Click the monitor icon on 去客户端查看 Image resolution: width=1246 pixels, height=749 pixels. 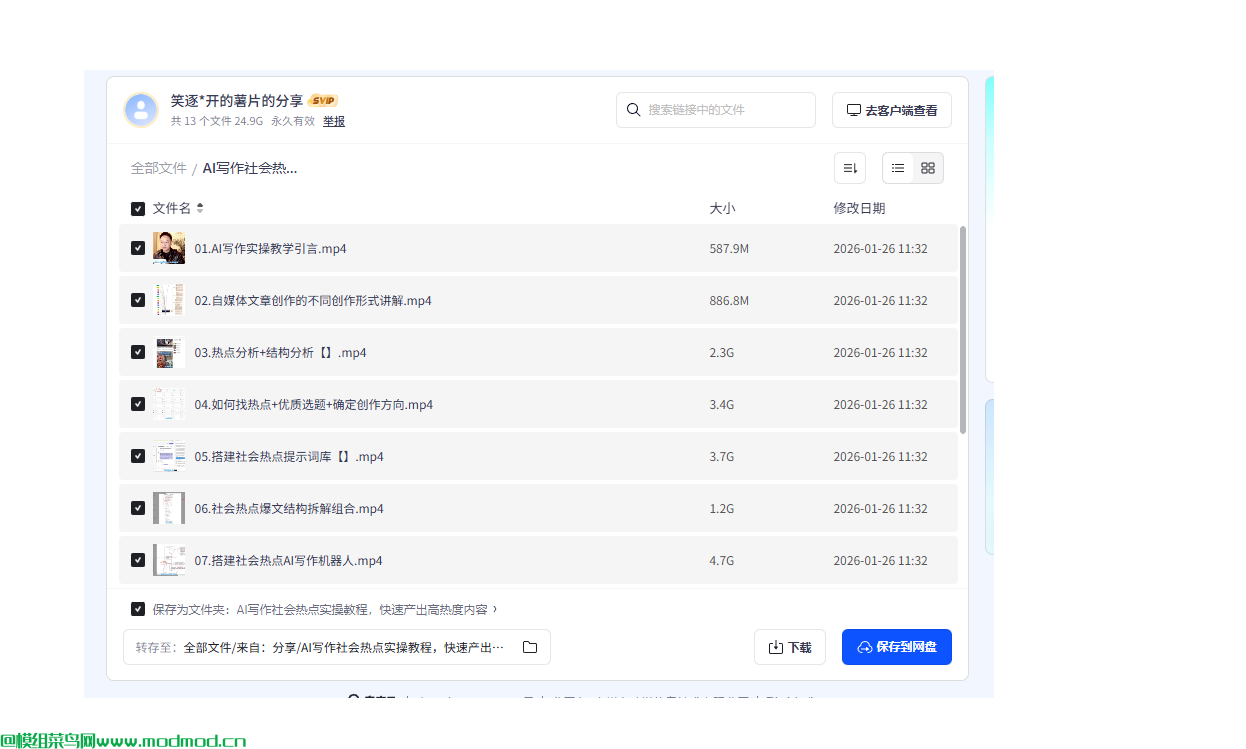(853, 109)
